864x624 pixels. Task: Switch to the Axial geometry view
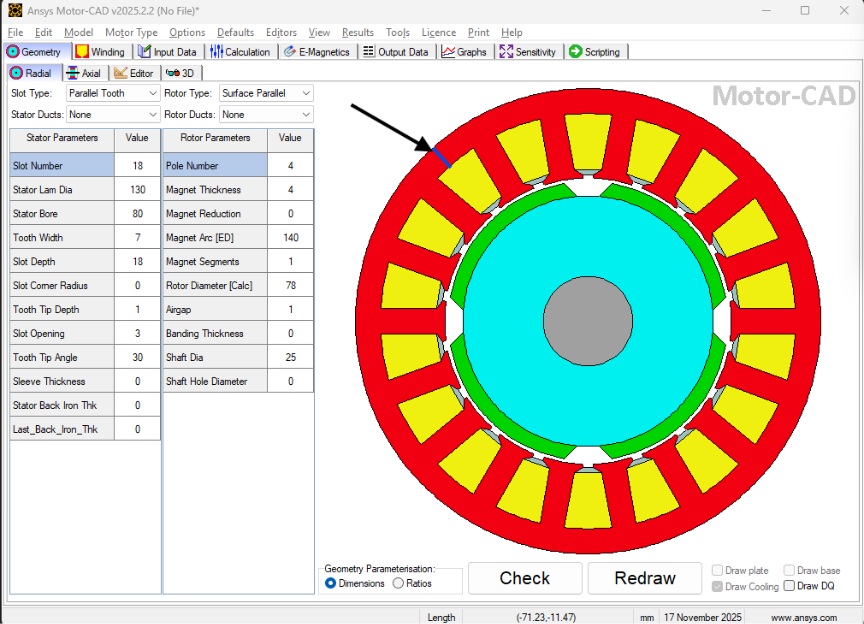tap(85, 72)
